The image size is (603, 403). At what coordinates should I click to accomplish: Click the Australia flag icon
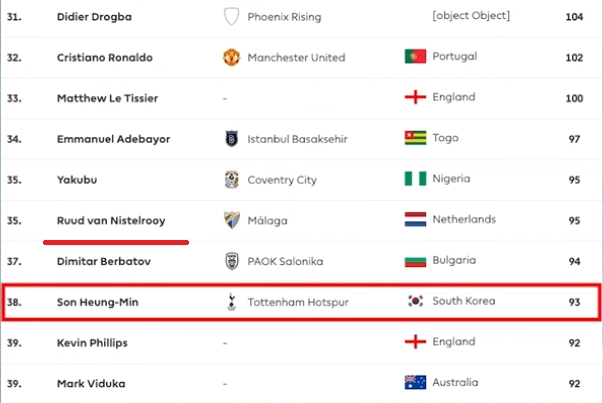415,382
